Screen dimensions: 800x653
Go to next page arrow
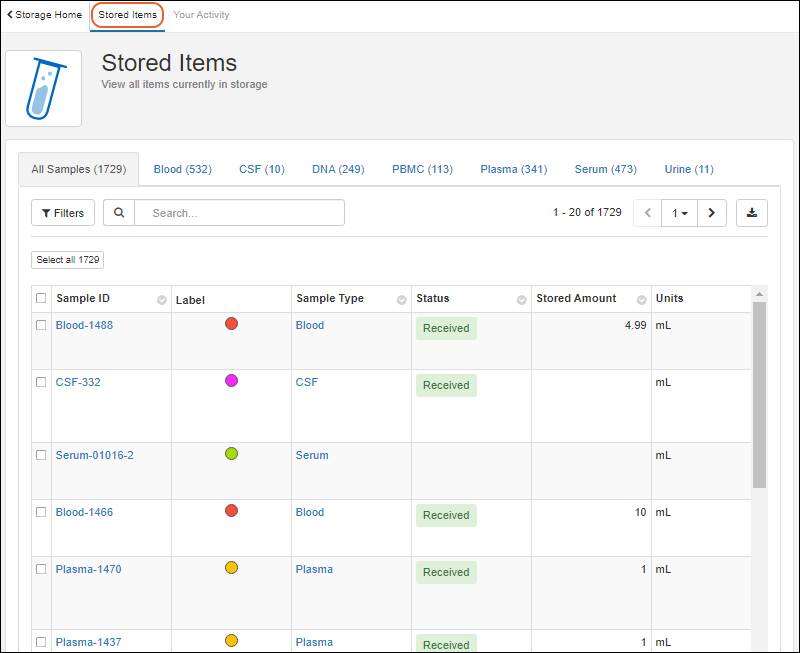[x=711, y=213]
